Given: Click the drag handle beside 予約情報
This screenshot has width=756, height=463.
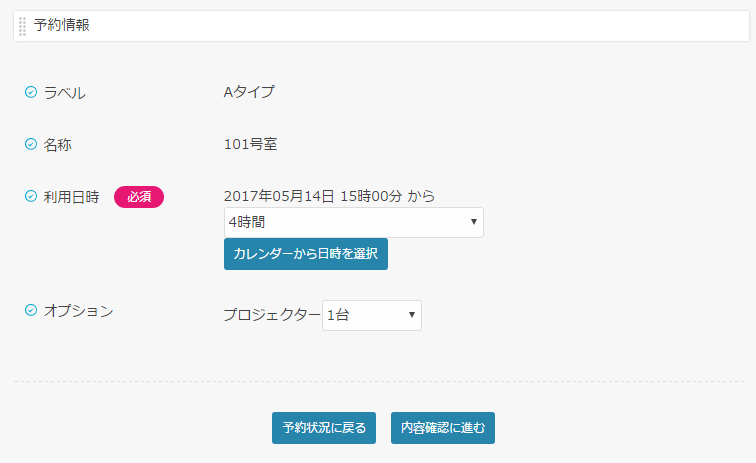Looking at the screenshot, I should click(x=22, y=26).
